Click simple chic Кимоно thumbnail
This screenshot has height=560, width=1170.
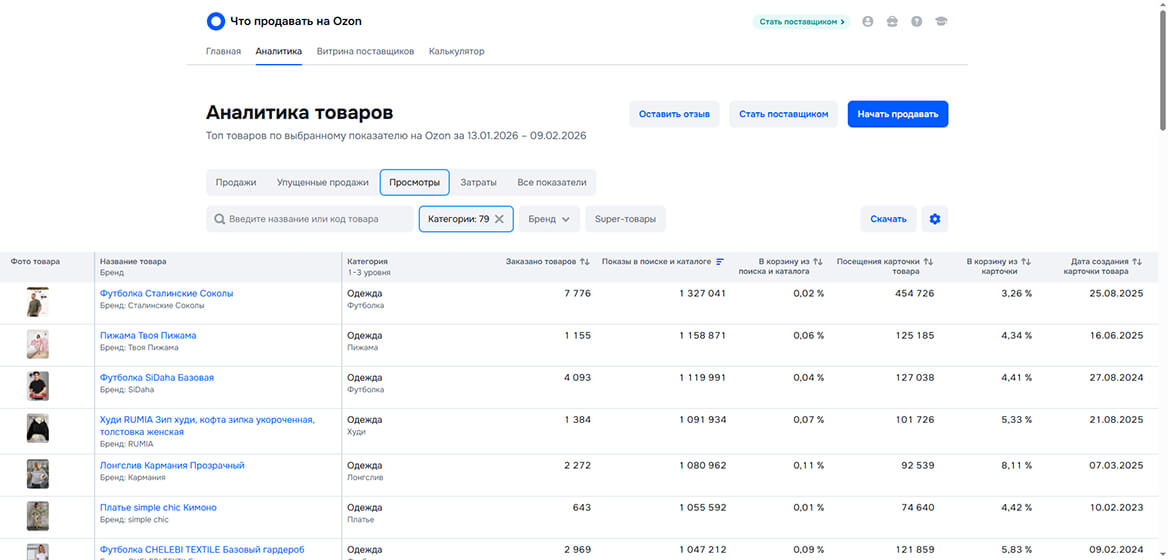(x=37, y=516)
